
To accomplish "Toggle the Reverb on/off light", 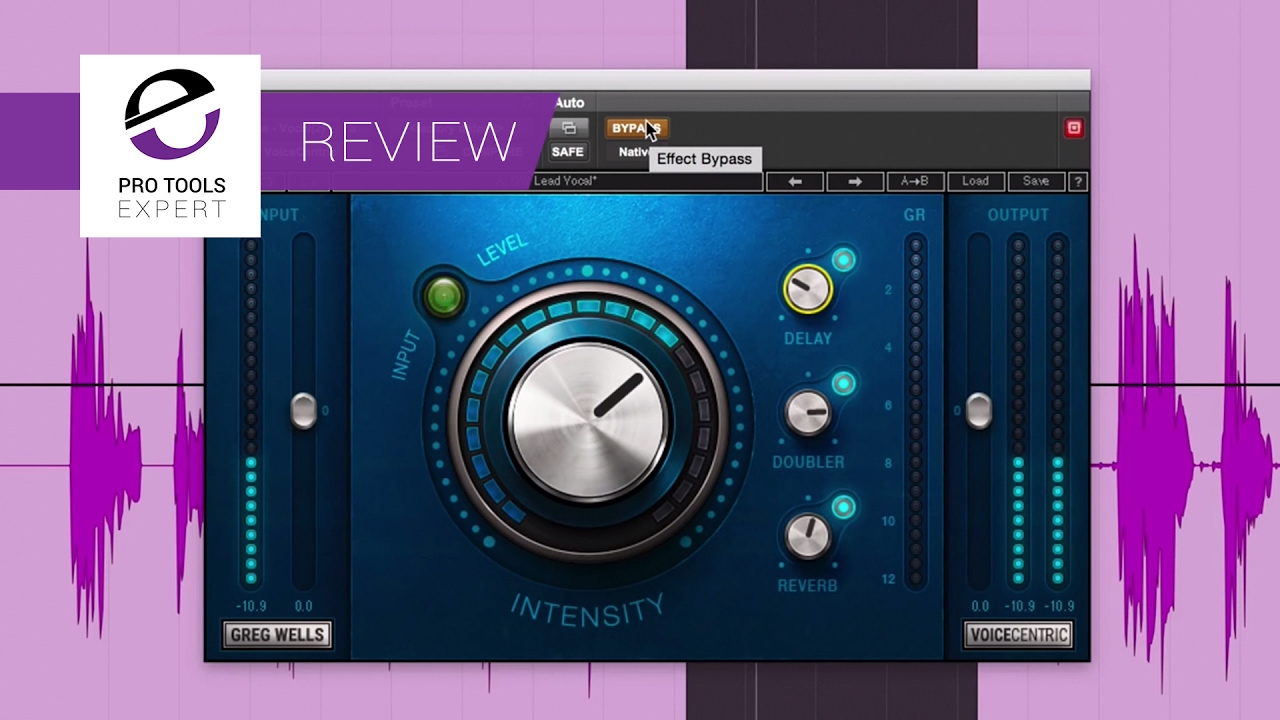I will [843, 507].
